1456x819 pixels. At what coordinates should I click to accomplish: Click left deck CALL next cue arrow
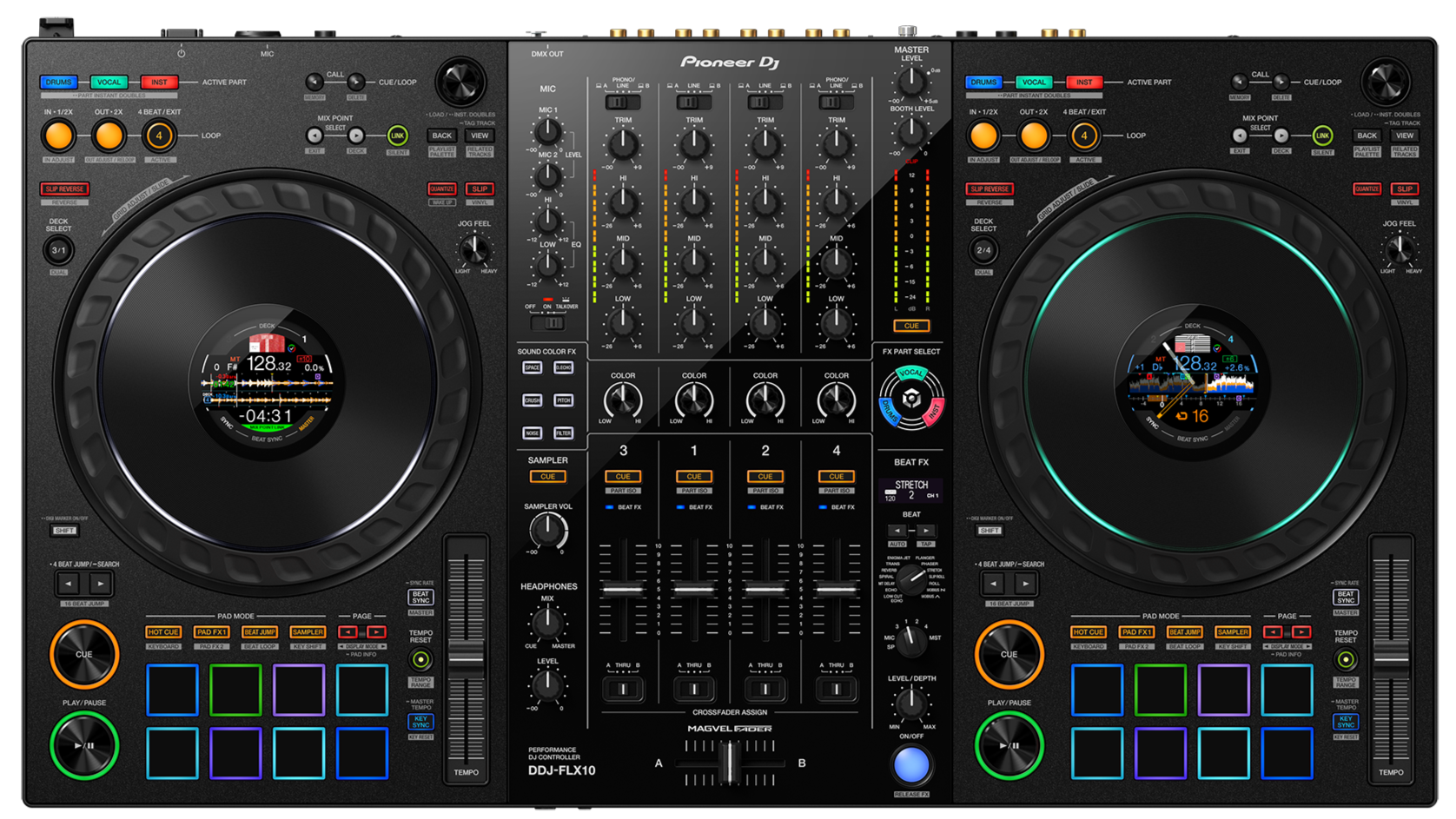click(356, 83)
